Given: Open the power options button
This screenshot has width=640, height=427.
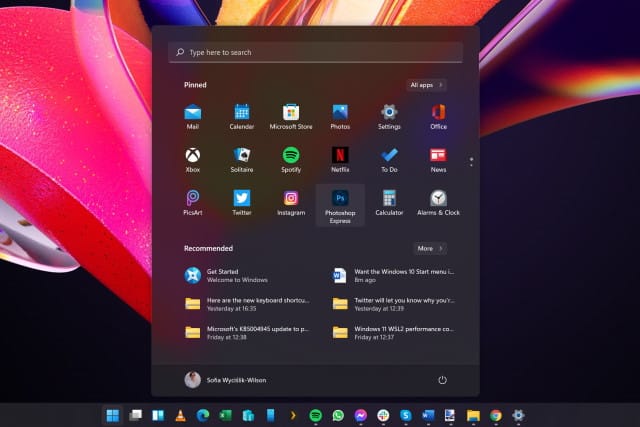Looking at the screenshot, I should tap(442, 380).
